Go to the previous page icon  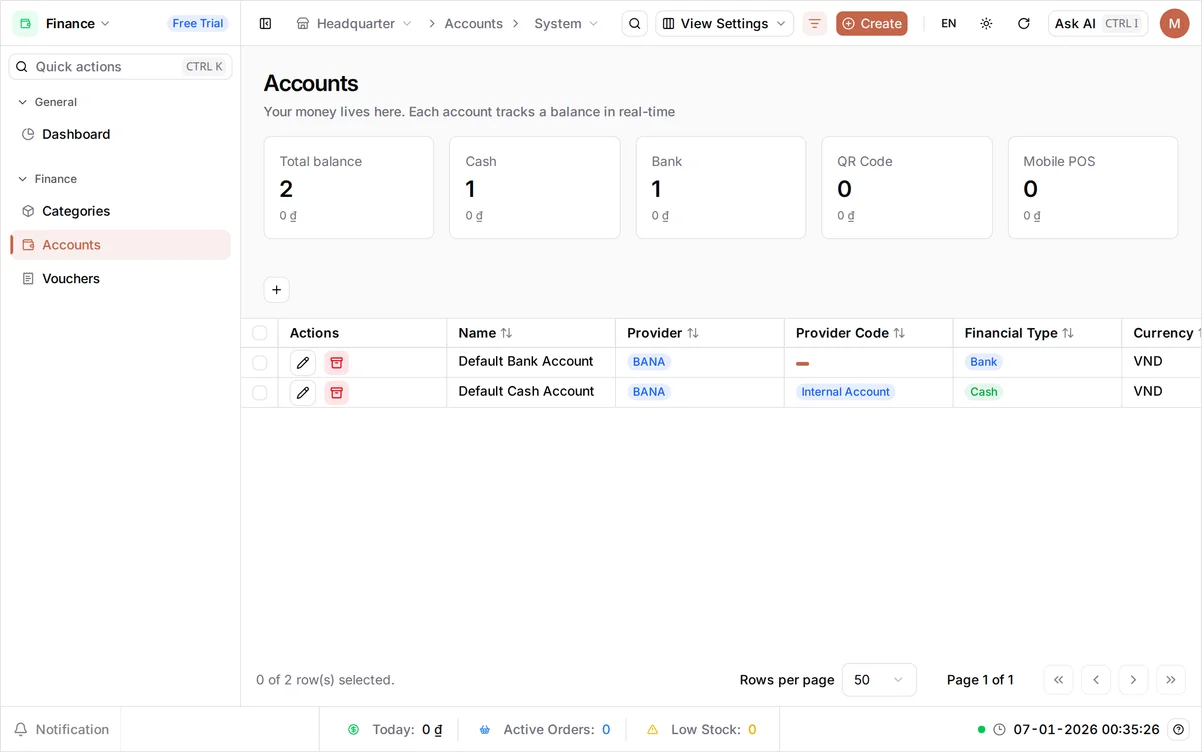(x=1096, y=680)
